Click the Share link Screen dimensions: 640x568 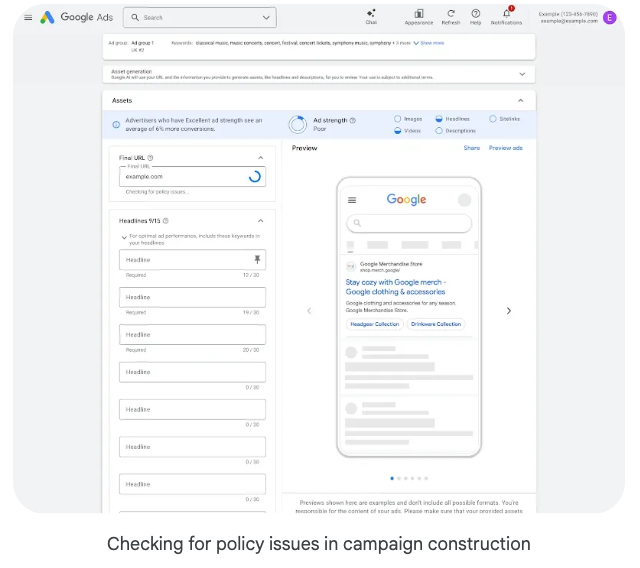[x=471, y=148]
